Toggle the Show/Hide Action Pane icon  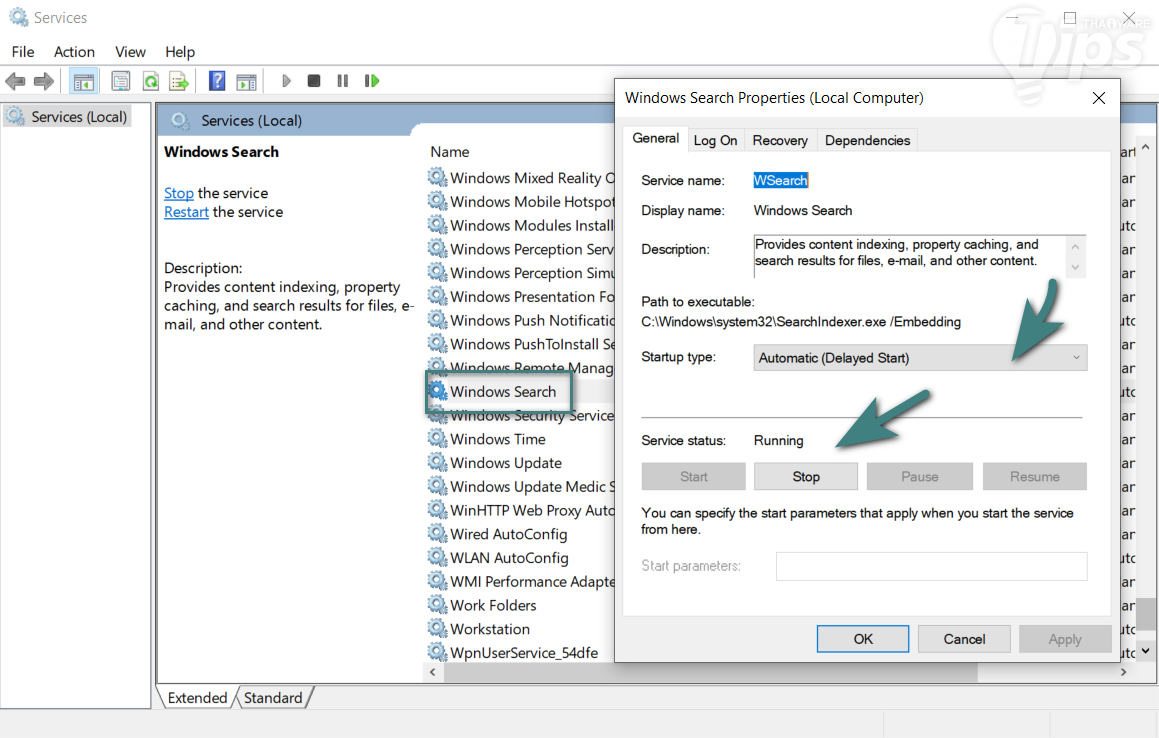[x=246, y=81]
